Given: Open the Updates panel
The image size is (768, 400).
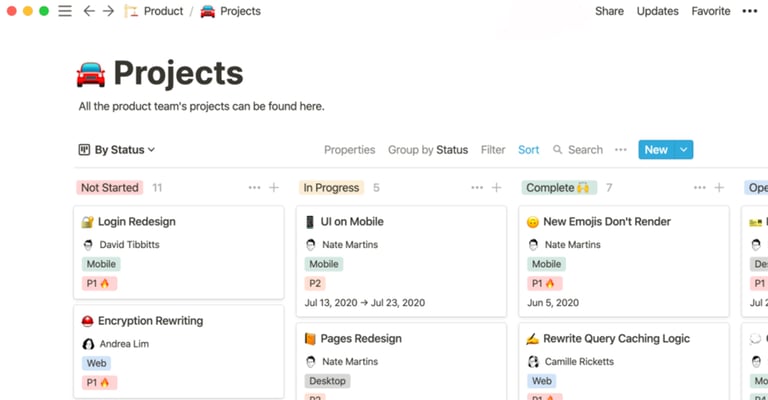Looking at the screenshot, I should click(x=657, y=11).
